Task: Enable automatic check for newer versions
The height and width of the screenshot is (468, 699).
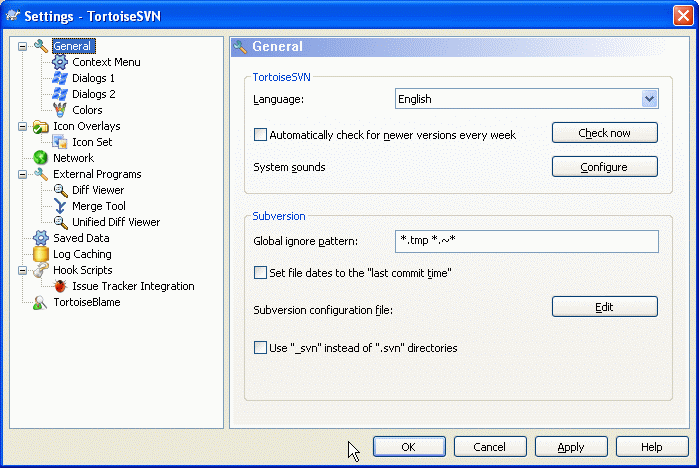Action: click(x=261, y=135)
